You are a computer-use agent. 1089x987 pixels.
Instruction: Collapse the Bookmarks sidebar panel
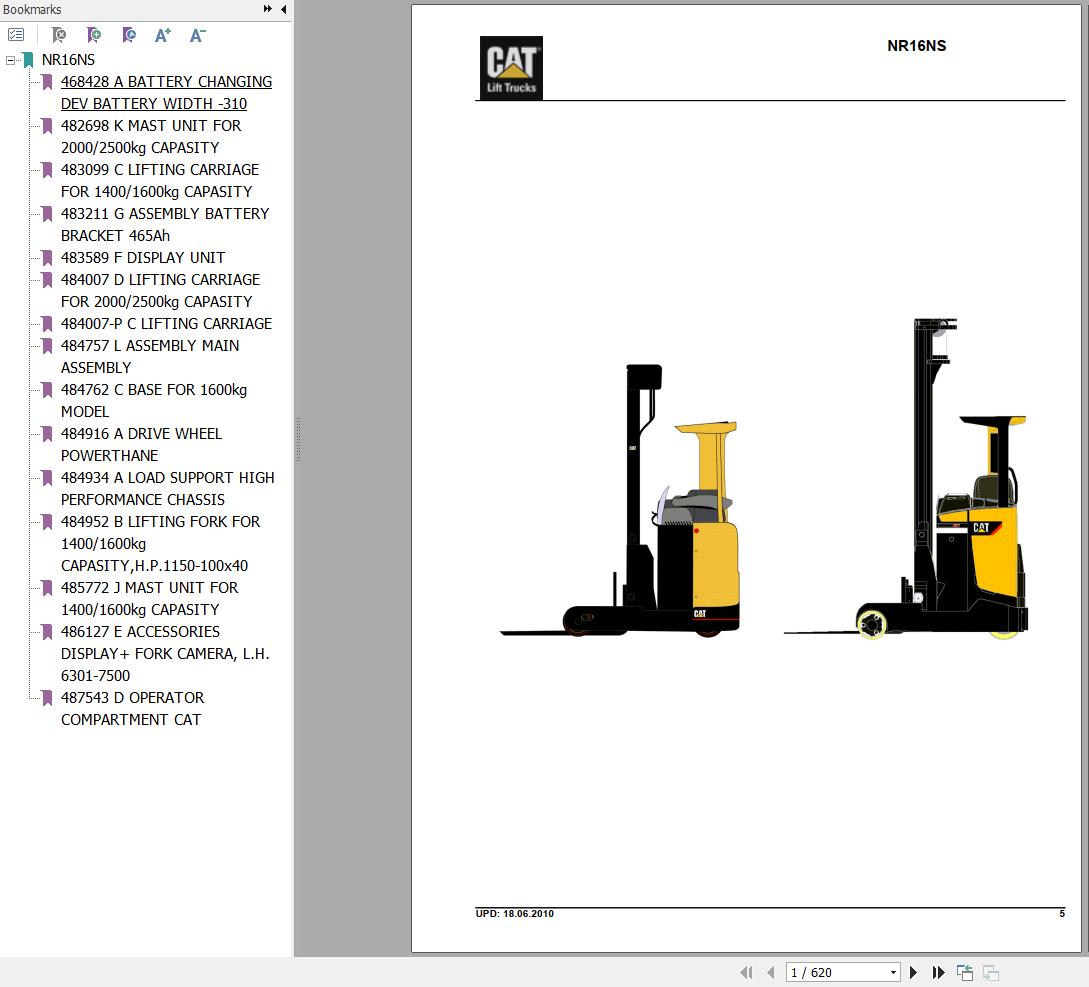pos(282,8)
